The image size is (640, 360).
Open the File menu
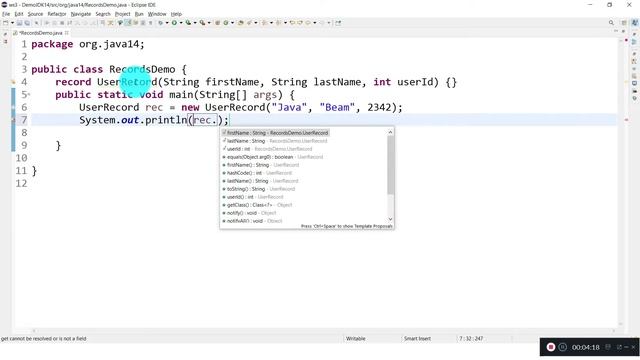pyautogui.click(x=6, y=14)
